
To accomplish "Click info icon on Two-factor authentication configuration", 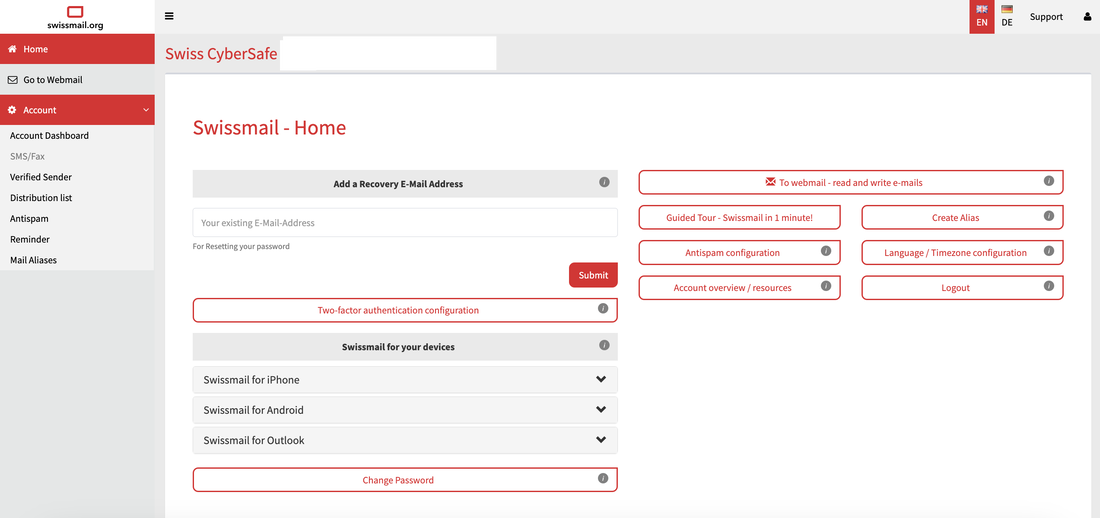I will pos(603,308).
